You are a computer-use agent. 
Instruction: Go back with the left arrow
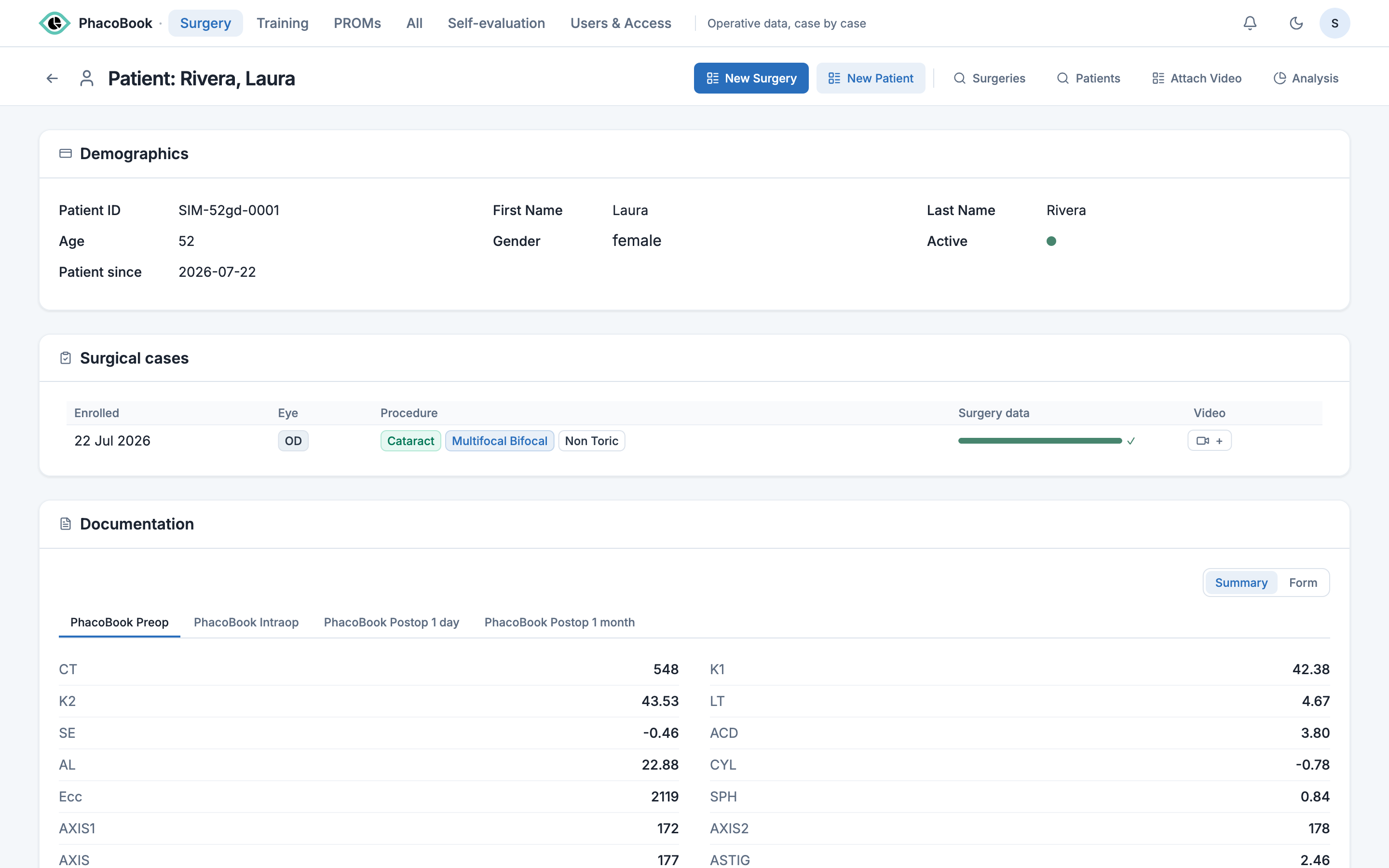52,78
